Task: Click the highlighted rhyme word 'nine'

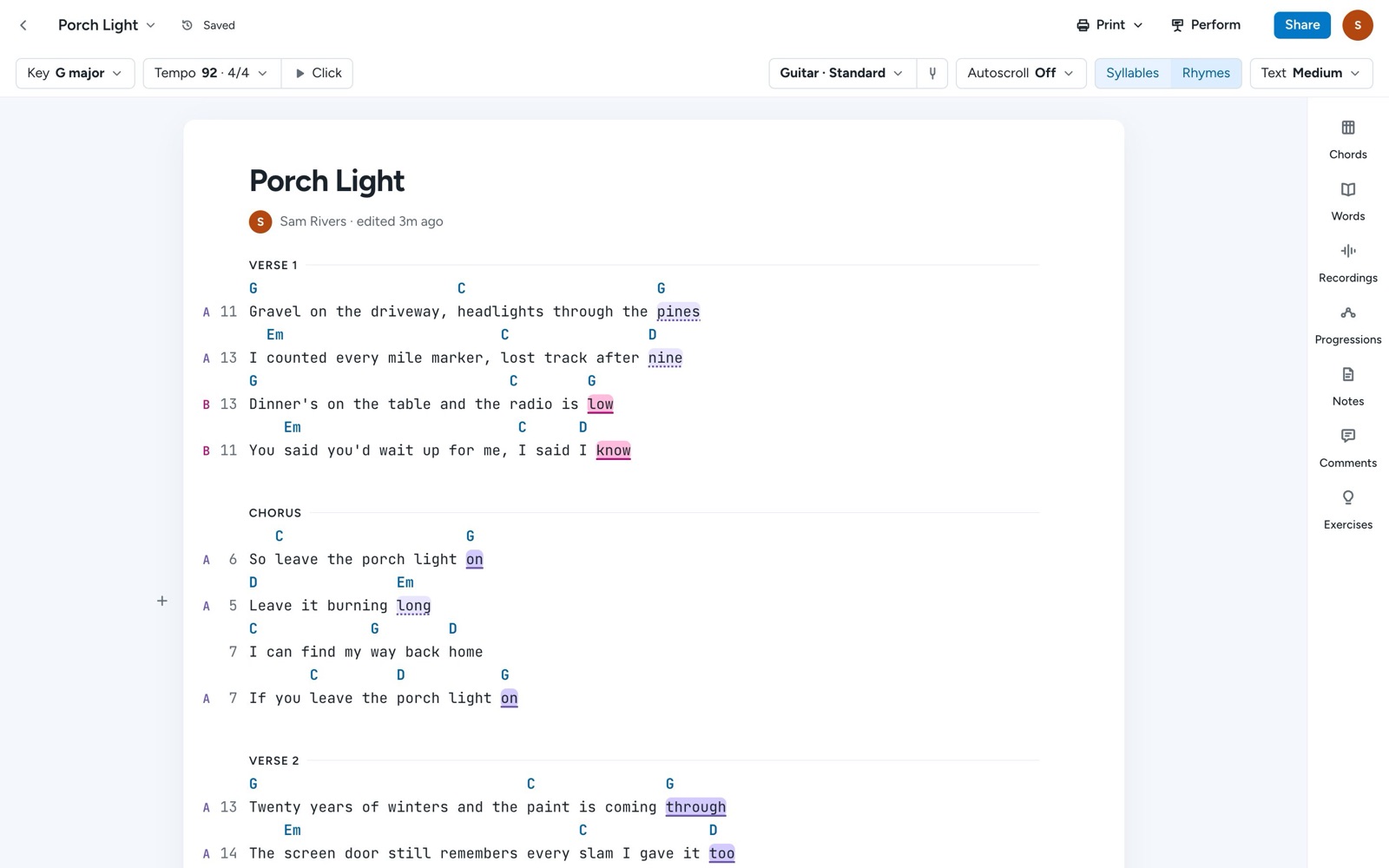Action: tap(665, 358)
